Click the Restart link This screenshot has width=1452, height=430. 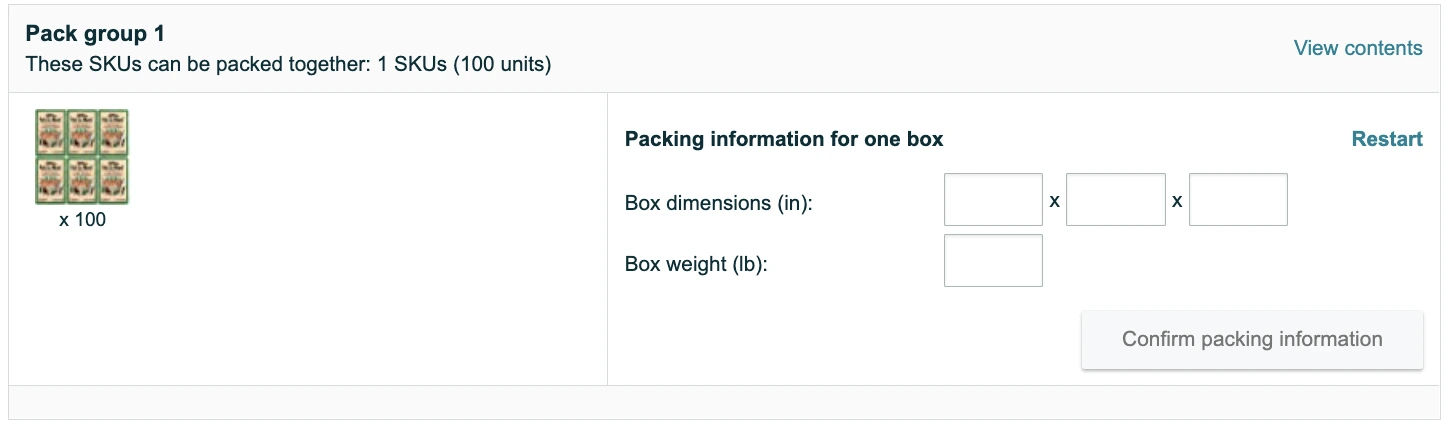(1386, 139)
